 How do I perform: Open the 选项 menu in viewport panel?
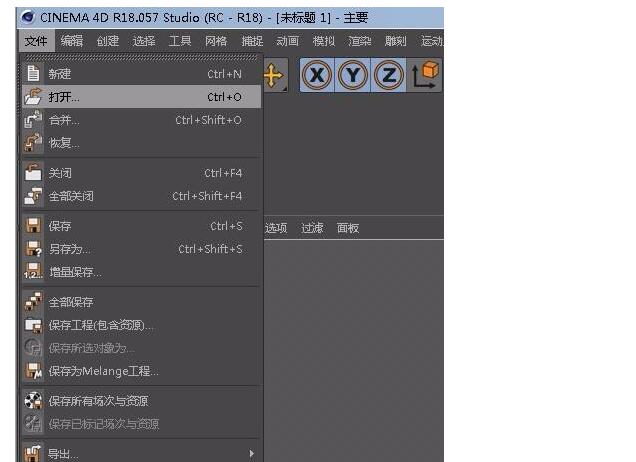point(276,228)
